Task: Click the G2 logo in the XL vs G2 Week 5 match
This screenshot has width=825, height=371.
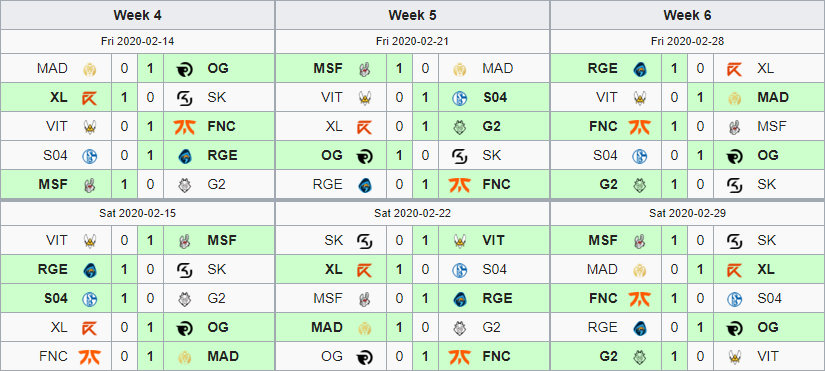Action: pos(459,126)
